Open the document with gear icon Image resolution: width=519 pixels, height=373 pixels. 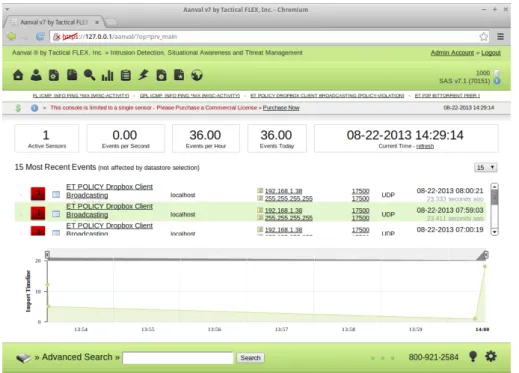[x=54, y=75]
